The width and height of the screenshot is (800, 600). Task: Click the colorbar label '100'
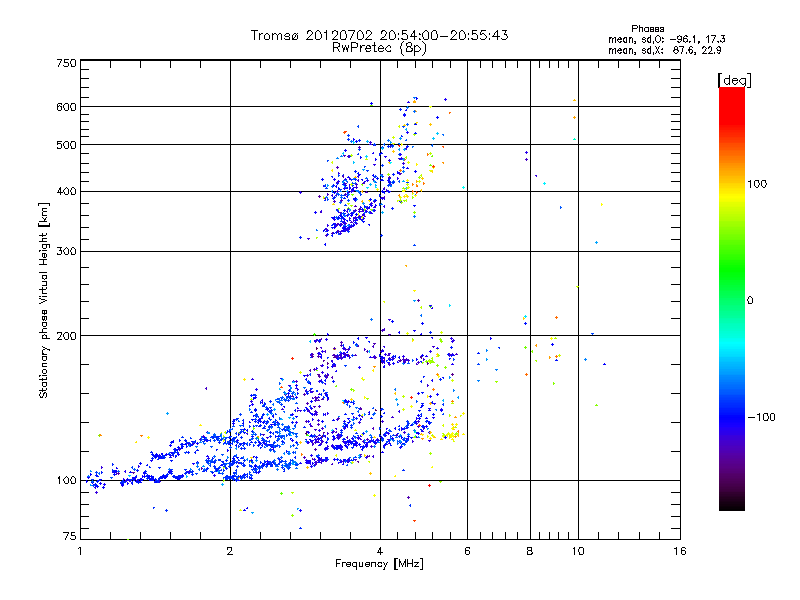click(x=757, y=184)
